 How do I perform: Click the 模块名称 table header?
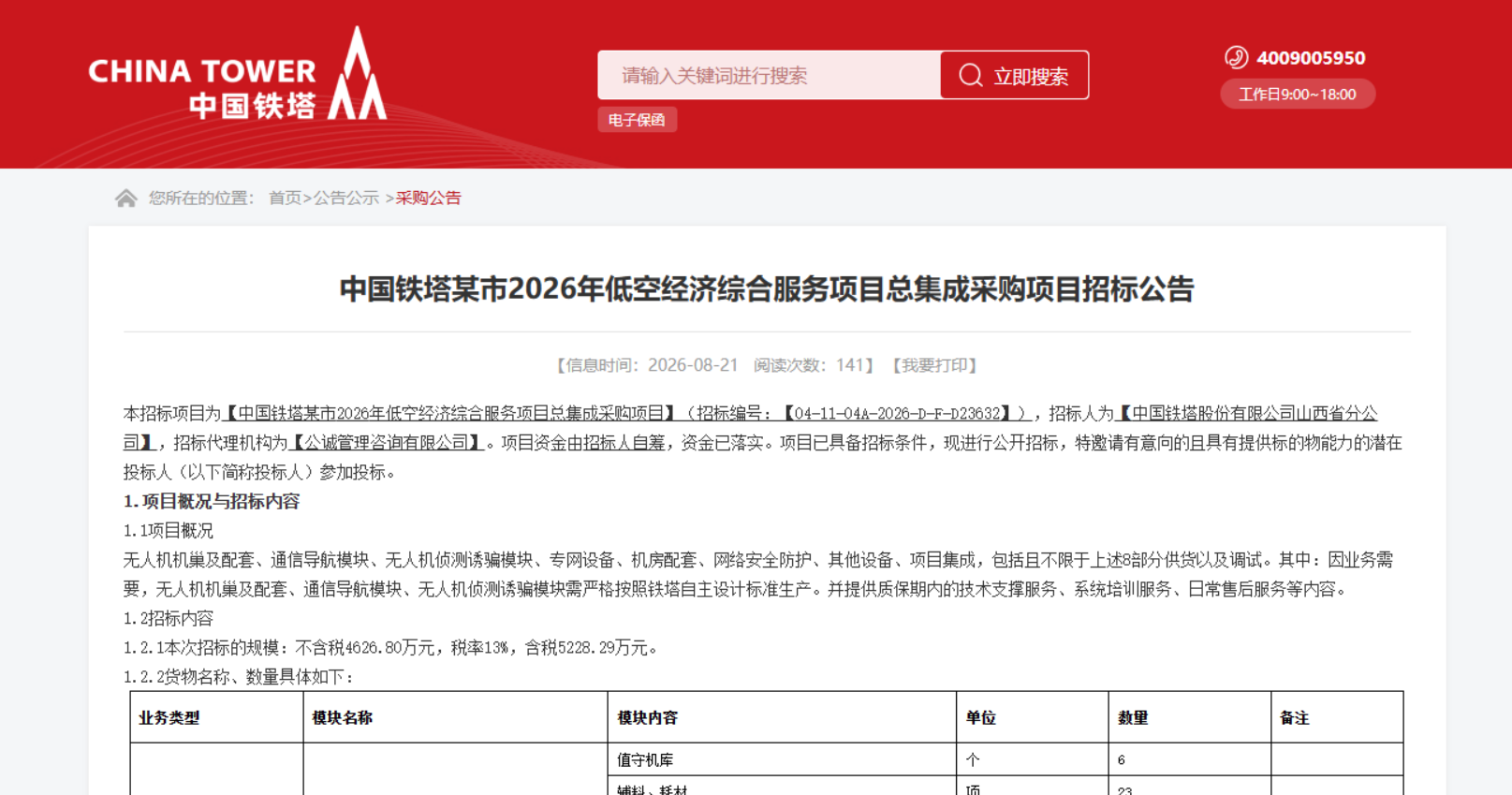pos(343,718)
